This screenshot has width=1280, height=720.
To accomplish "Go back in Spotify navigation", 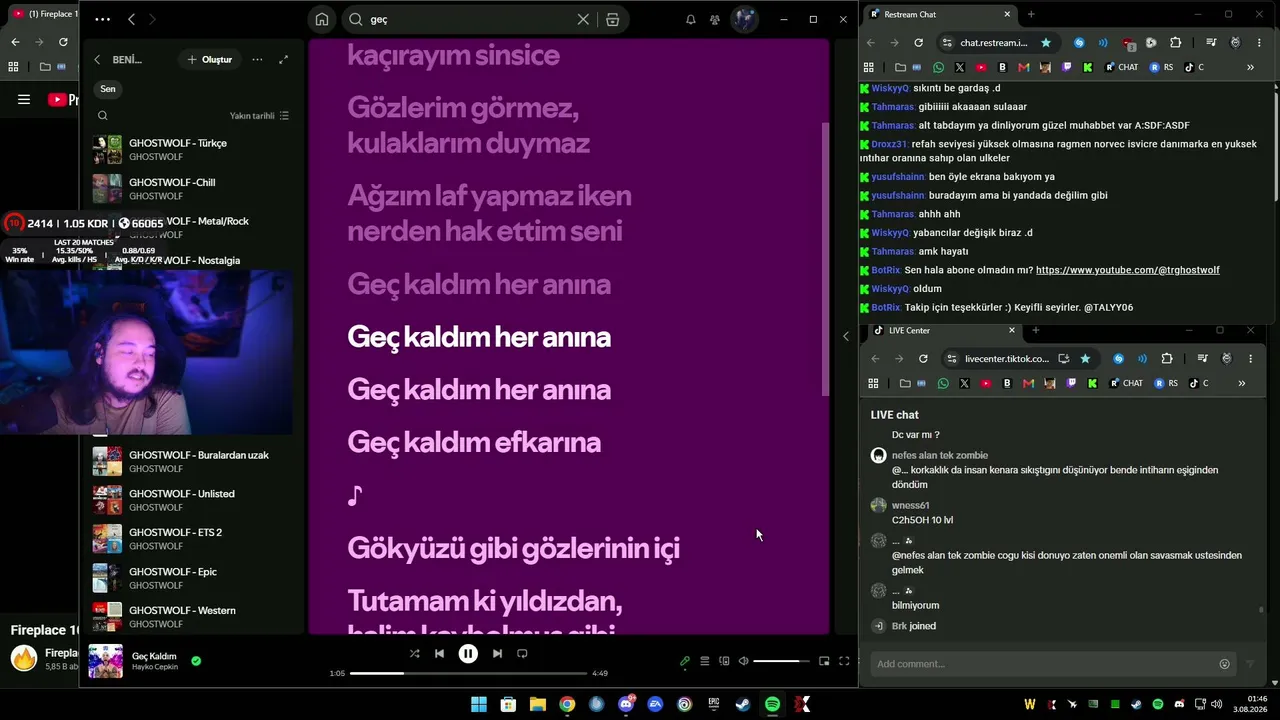I will [x=132, y=19].
